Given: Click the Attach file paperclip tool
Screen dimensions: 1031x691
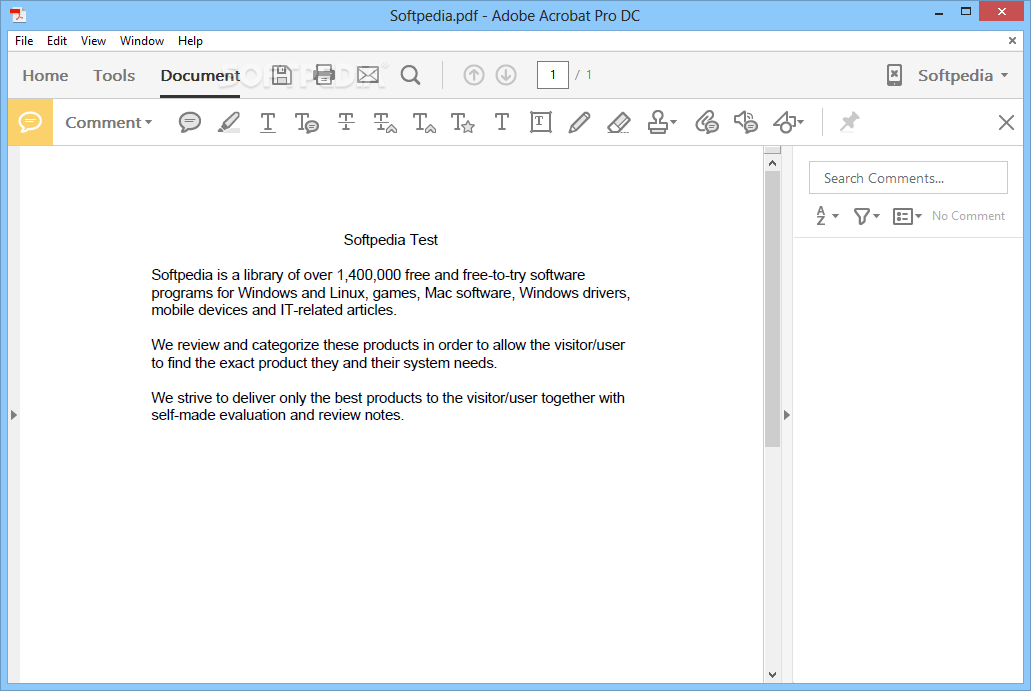Looking at the screenshot, I should (707, 122).
